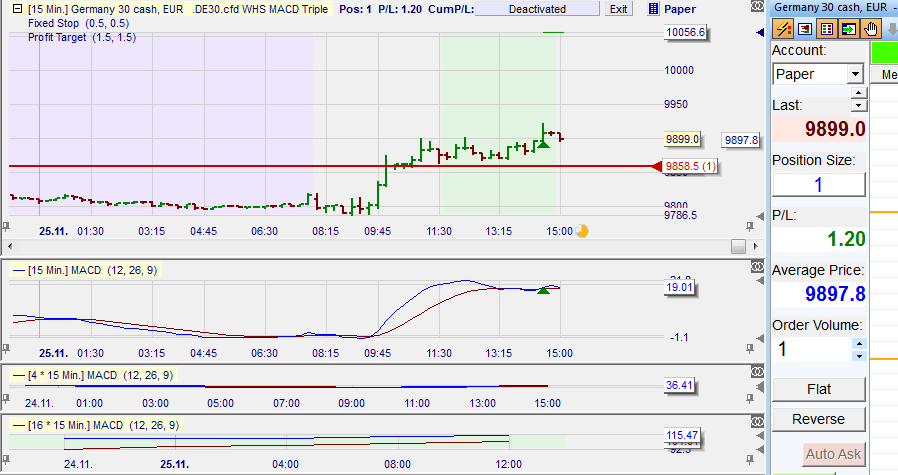Image resolution: width=898 pixels, height=475 pixels.
Task: Click the entry price label 9897.8 on chart
Action: [741, 140]
